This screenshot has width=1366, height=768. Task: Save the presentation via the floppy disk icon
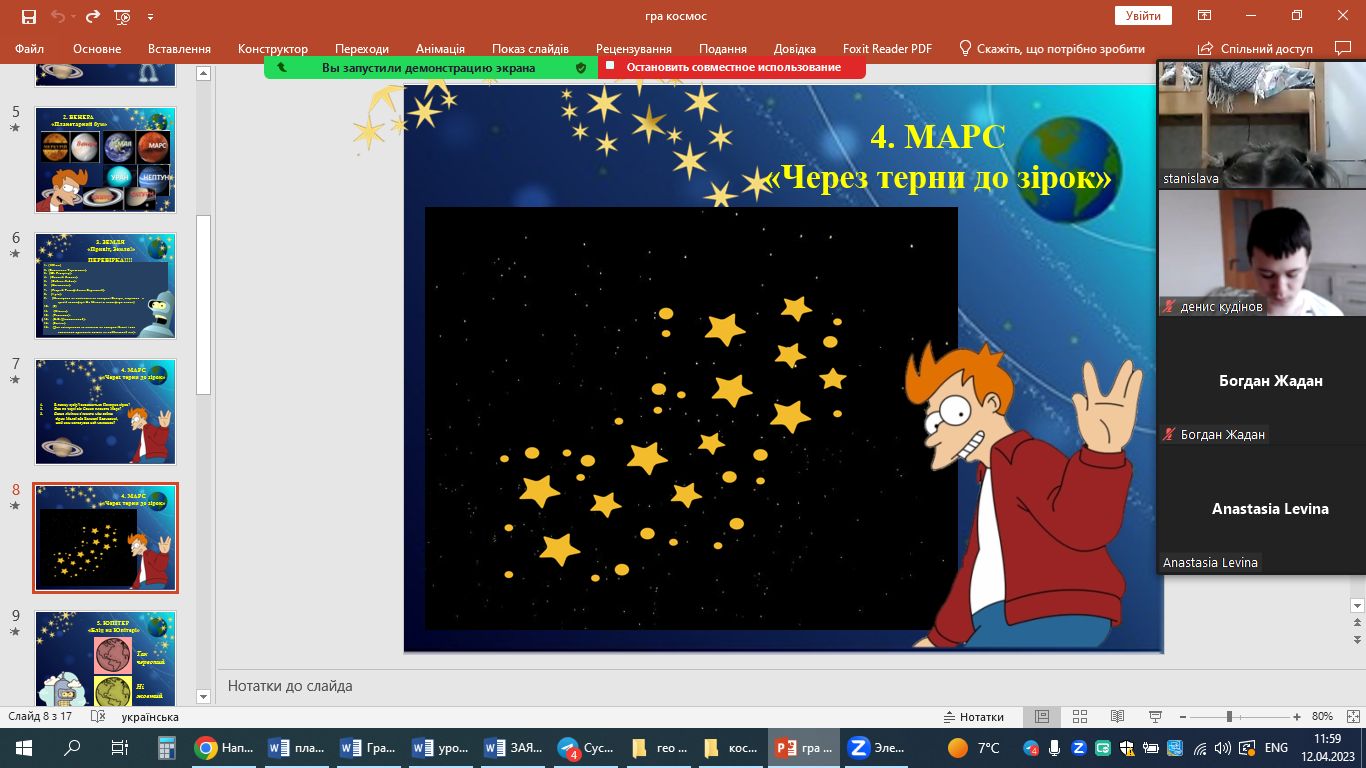(x=28, y=16)
